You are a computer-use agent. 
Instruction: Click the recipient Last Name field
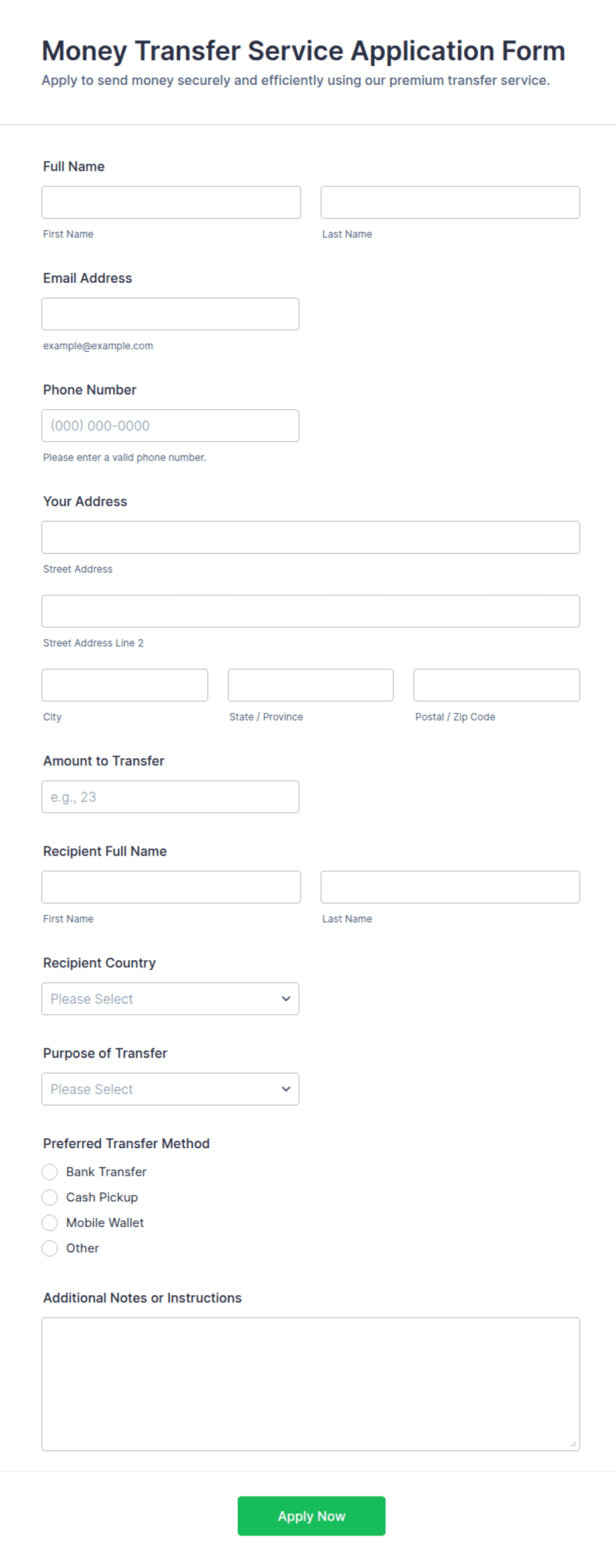pyautogui.click(x=450, y=887)
